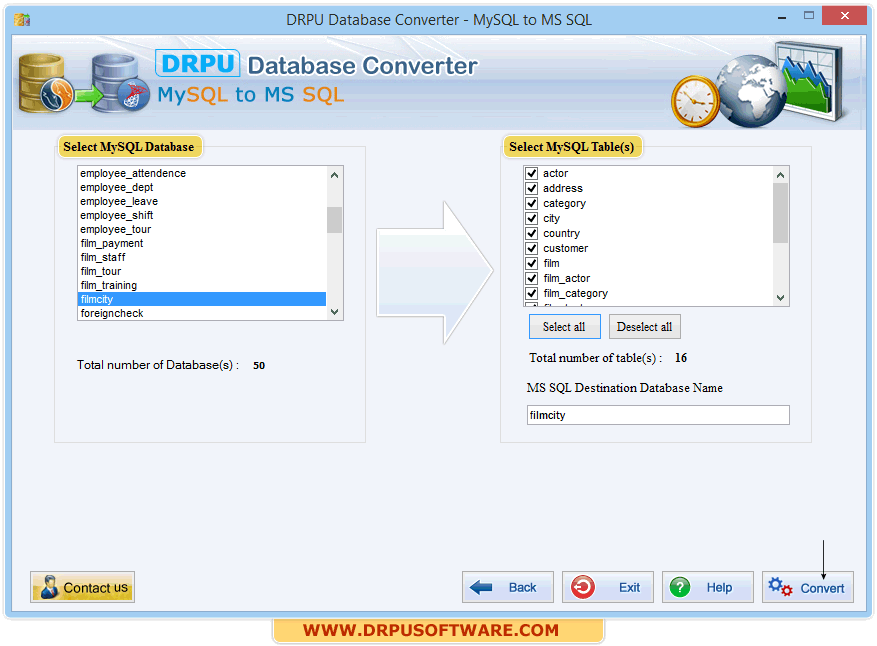Image resolution: width=877 pixels, height=646 pixels.
Task: Click table list scroll down arrow
Action: pyautogui.click(x=781, y=298)
